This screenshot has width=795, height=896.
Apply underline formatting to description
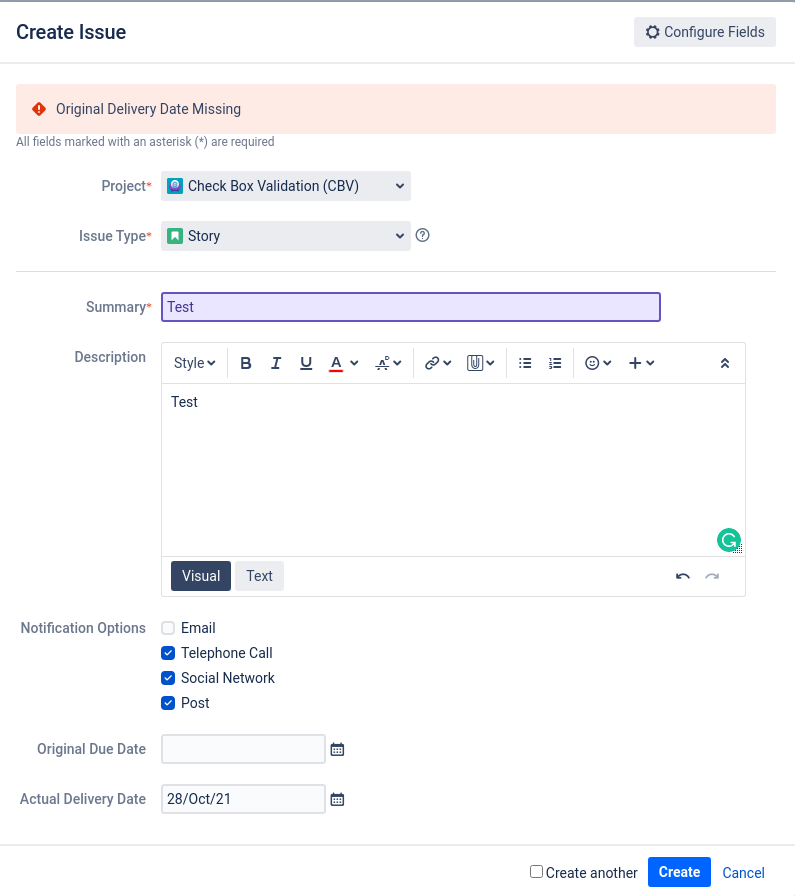pyautogui.click(x=306, y=363)
